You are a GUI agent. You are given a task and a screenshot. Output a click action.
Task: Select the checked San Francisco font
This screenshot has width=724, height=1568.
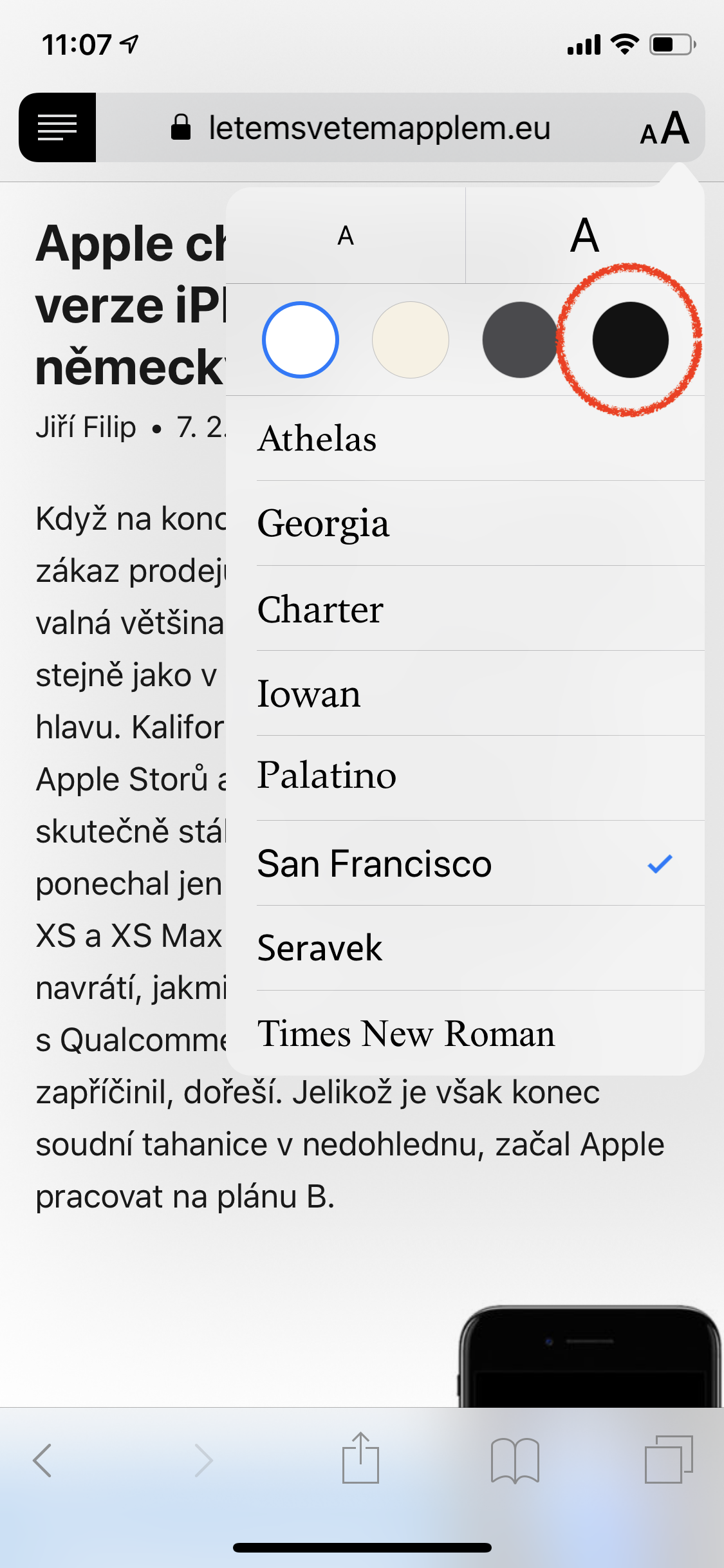[x=375, y=863]
